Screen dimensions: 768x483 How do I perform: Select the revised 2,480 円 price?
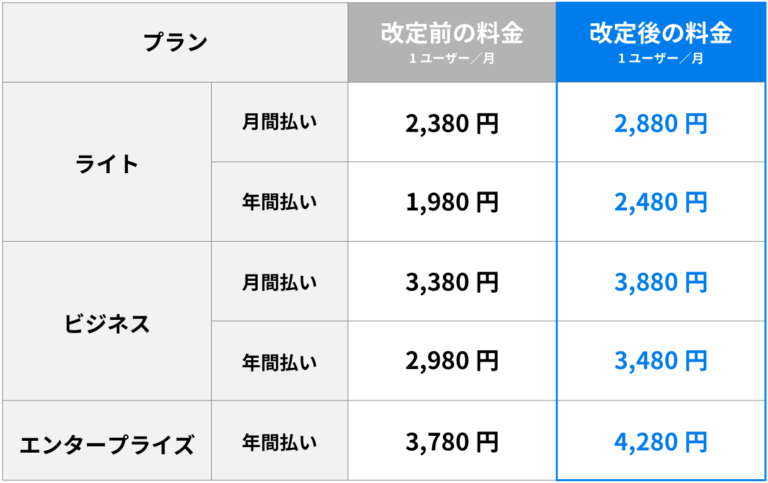click(660, 202)
